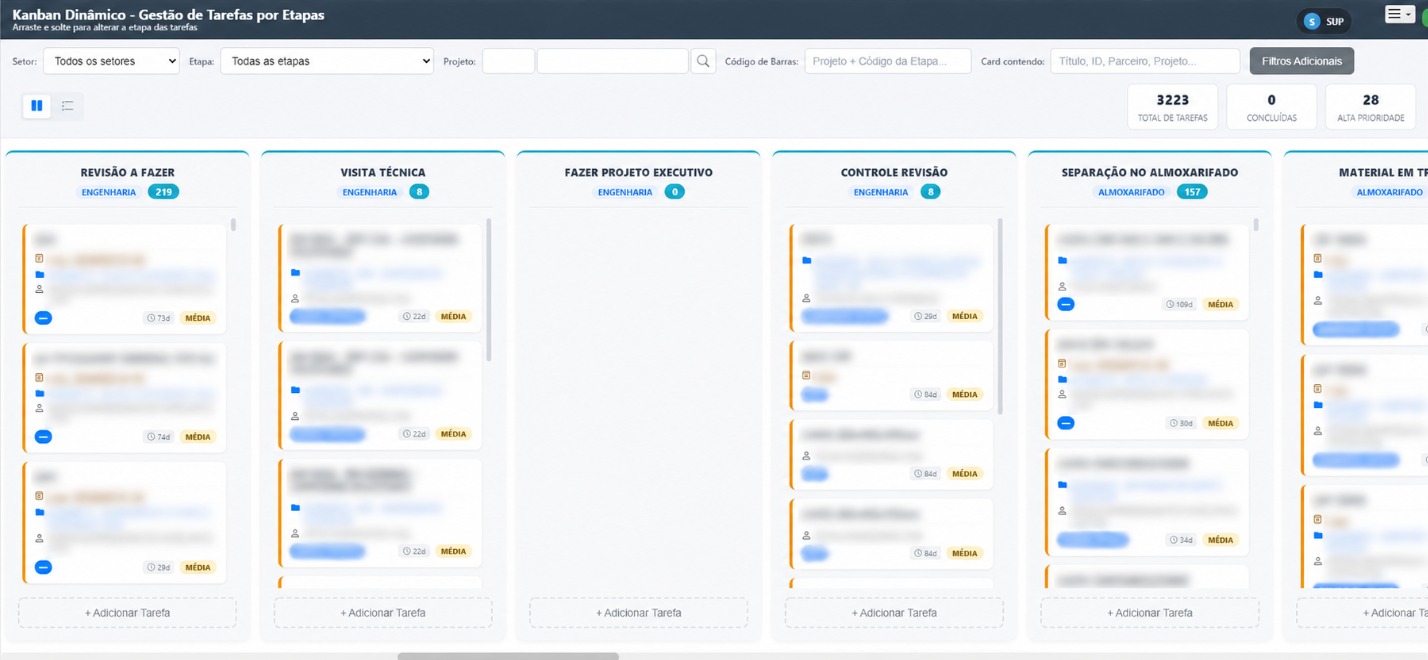The width and height of the screenshot is (1428, 660).
Task: Click minus circle on the 73d card
Action: 43,318
